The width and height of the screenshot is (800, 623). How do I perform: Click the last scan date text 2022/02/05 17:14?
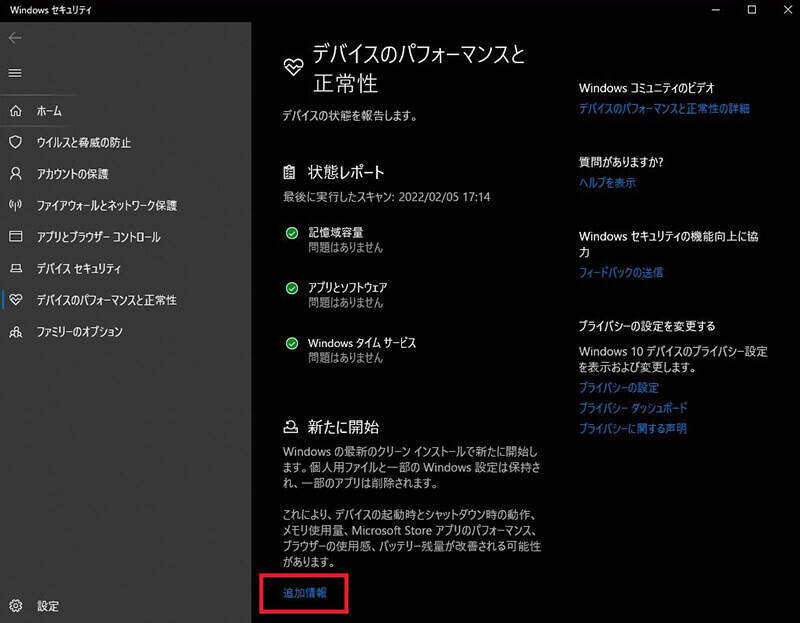coord(444,197)
